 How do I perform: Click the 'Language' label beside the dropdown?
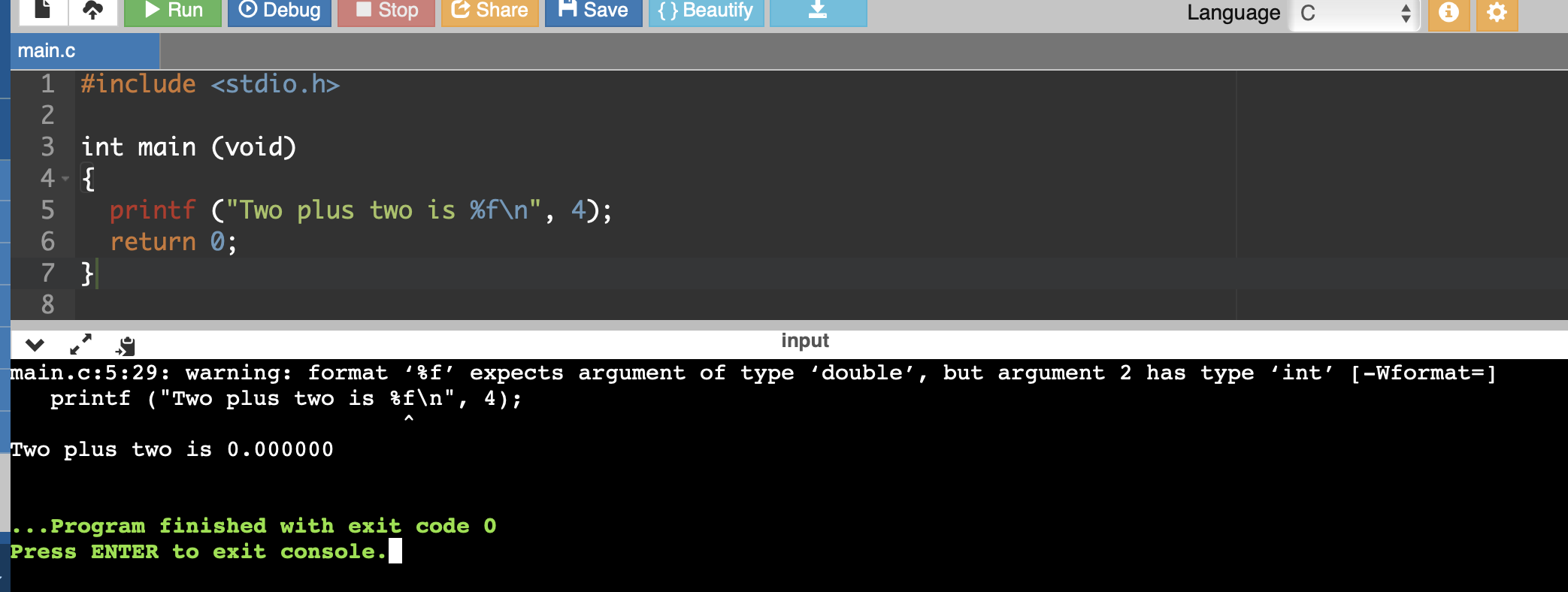[x=1234, y=13]
